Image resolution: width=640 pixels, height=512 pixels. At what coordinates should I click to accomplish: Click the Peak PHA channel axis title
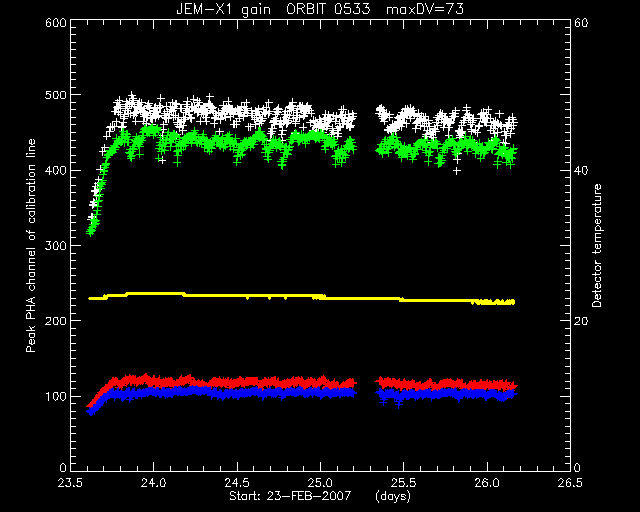pyautogui.click(x=31, y=245)
